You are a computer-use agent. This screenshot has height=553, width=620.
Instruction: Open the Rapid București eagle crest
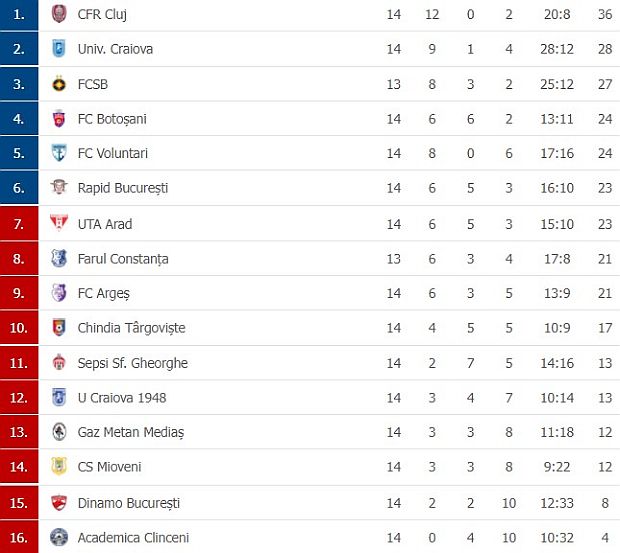[59, 187]
